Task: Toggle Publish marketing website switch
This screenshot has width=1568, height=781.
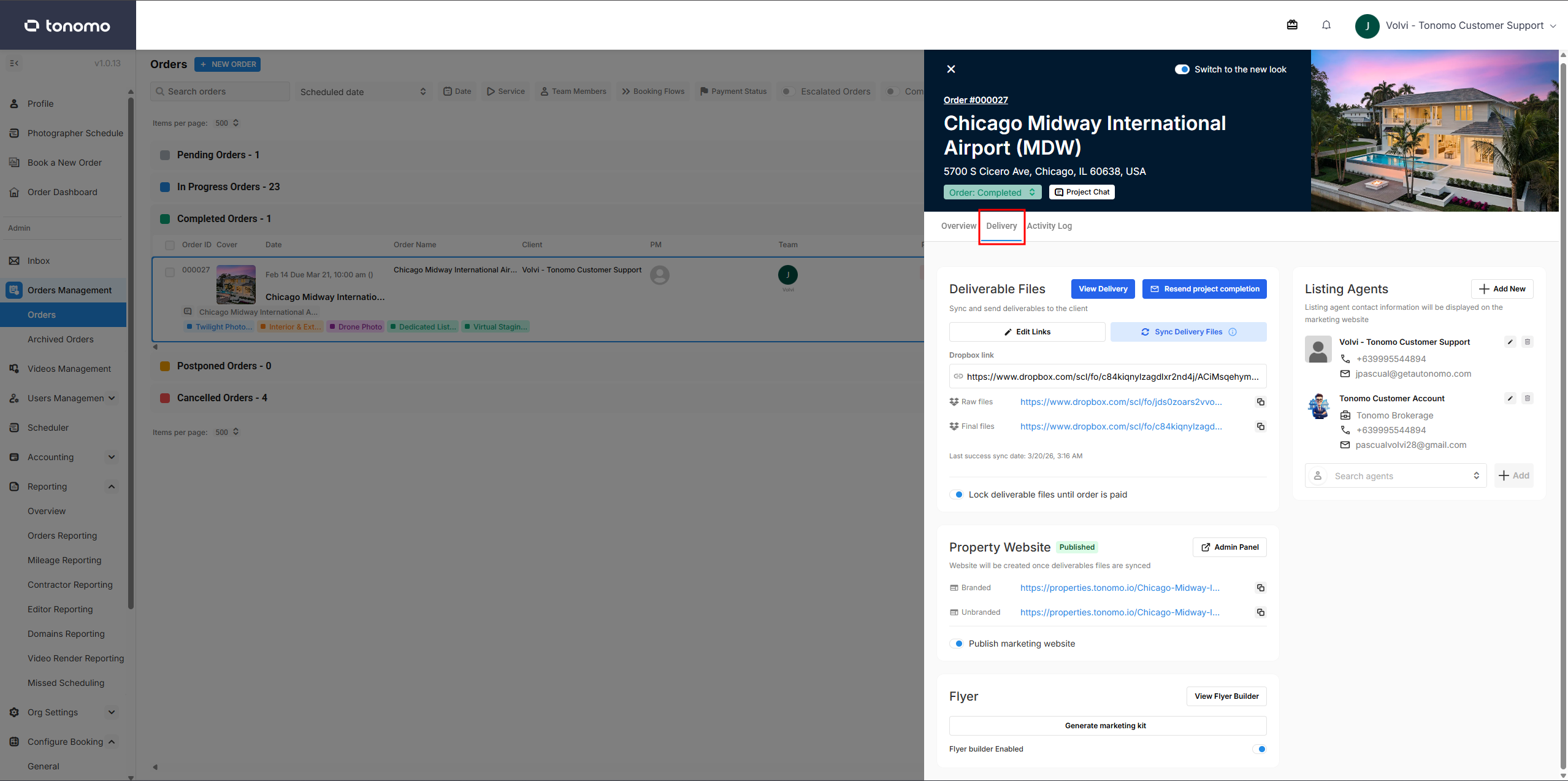Action: point(957,644)
